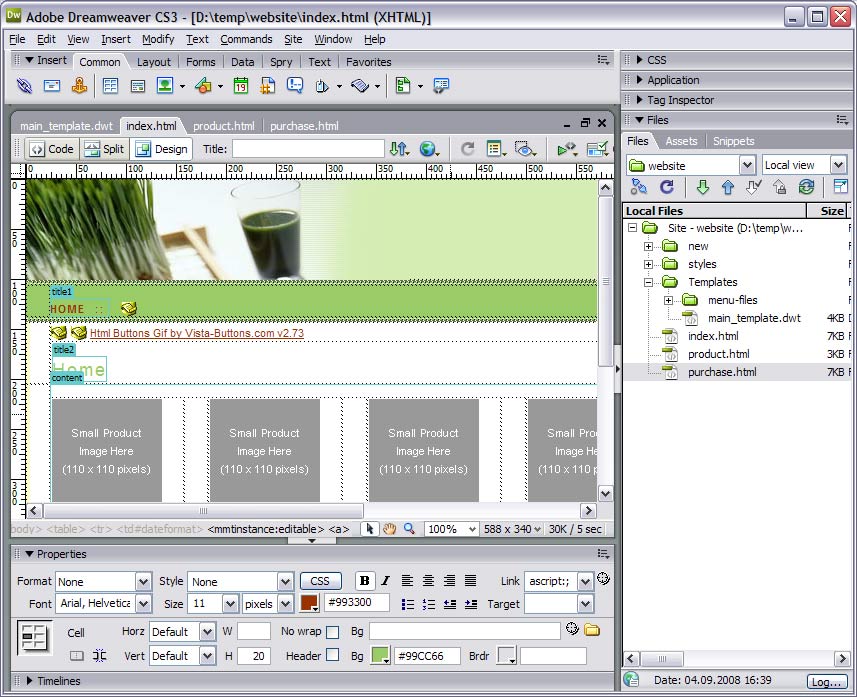Put files with blue up arrow

point(727,188)
